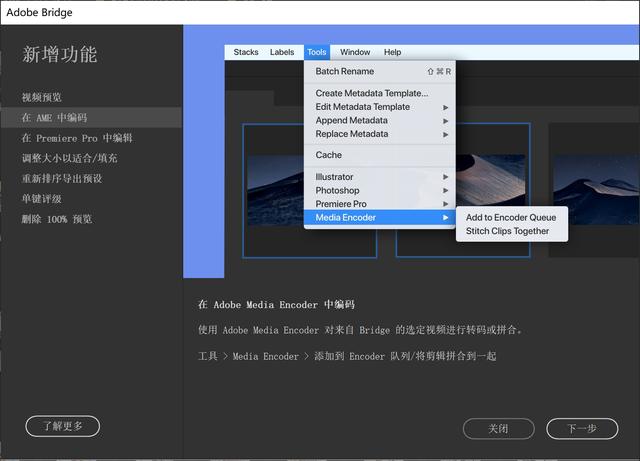Click the 下一步 button

582,429
